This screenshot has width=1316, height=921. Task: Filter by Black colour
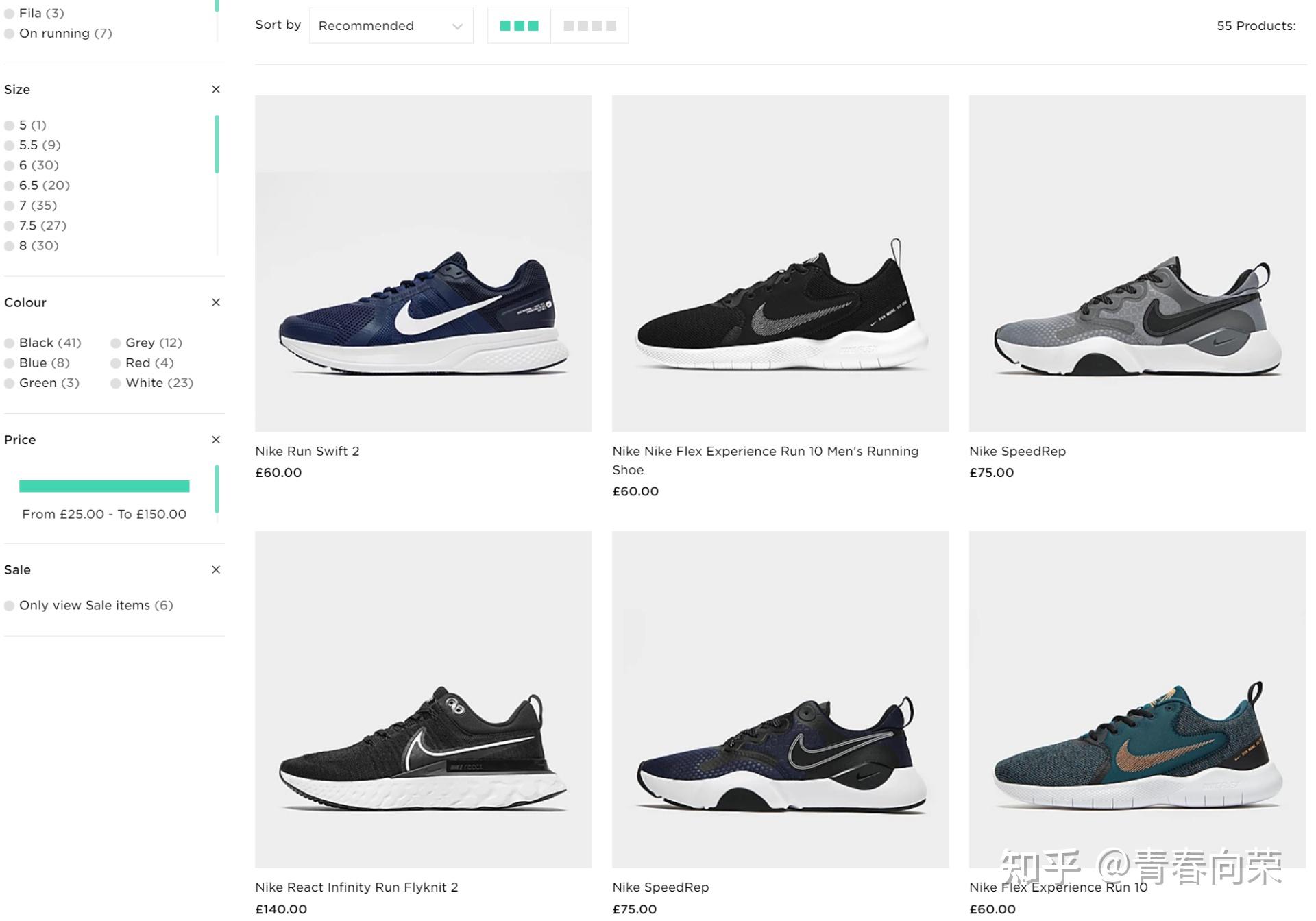[x=43, y=342]
